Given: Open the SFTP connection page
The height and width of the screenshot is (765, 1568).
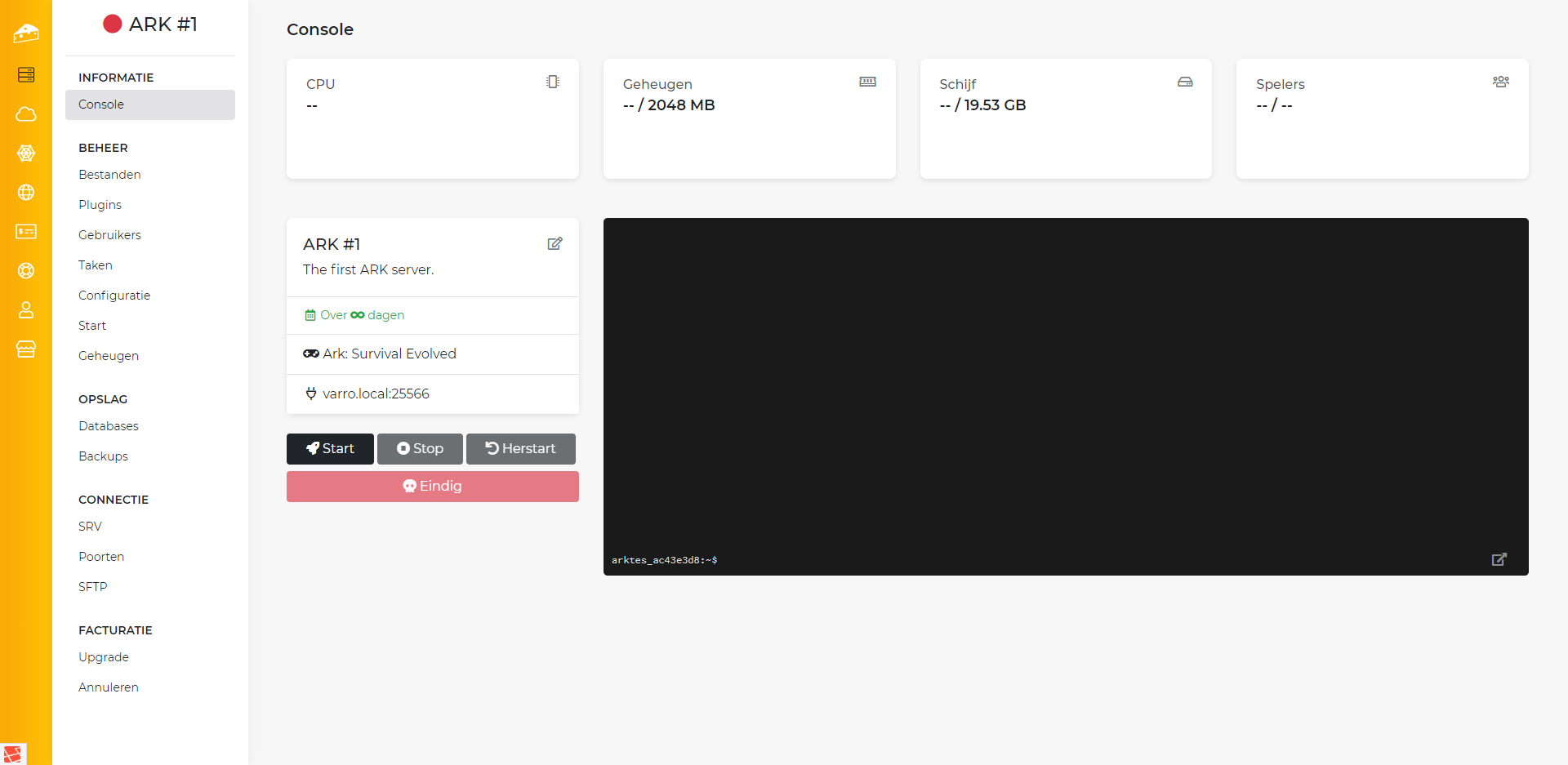Looking at the screenshot, I should [x=92, y=587].
